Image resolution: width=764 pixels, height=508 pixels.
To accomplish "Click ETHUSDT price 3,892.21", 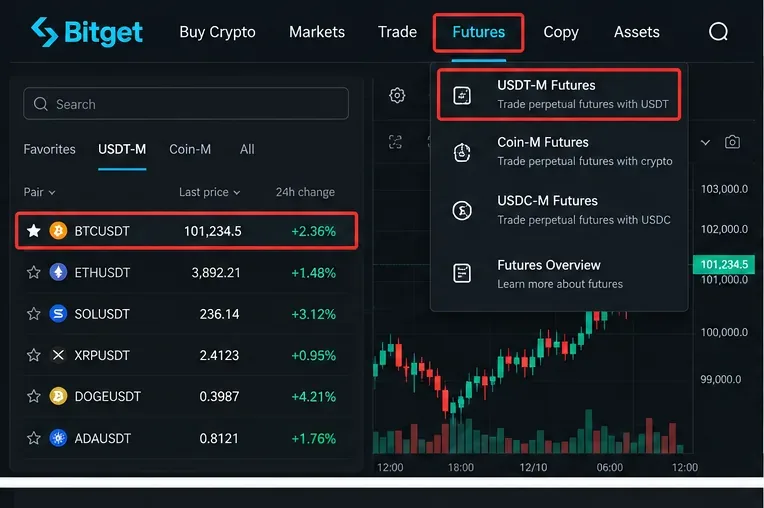I will (x=216, y=272).
